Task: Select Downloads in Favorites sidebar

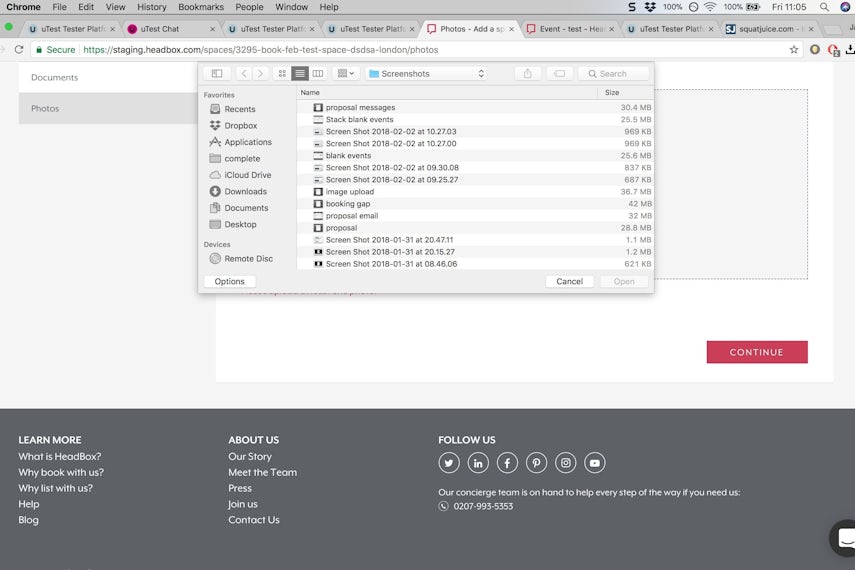Action: click(x=245, y=191)
